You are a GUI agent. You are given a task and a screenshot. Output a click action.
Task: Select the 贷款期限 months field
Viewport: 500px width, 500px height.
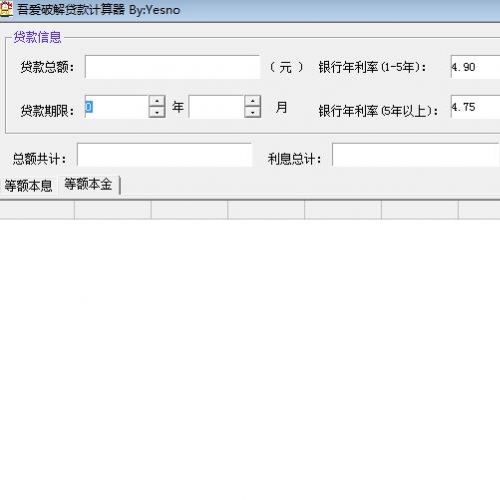pos(216,107)
